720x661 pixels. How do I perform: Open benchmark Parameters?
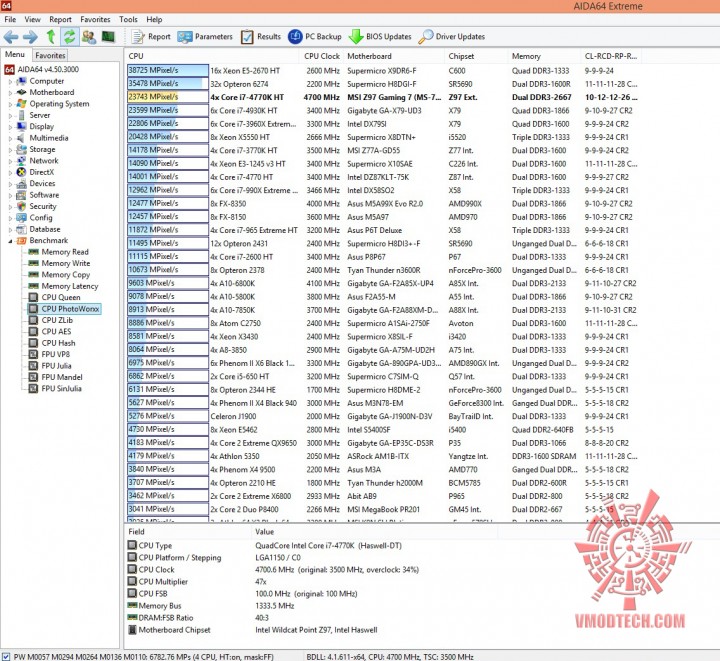205,37
